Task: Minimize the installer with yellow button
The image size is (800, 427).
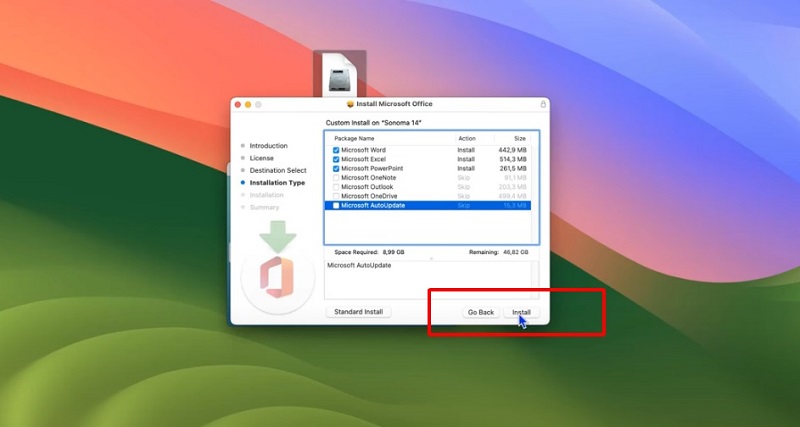Action: (248, 104)
